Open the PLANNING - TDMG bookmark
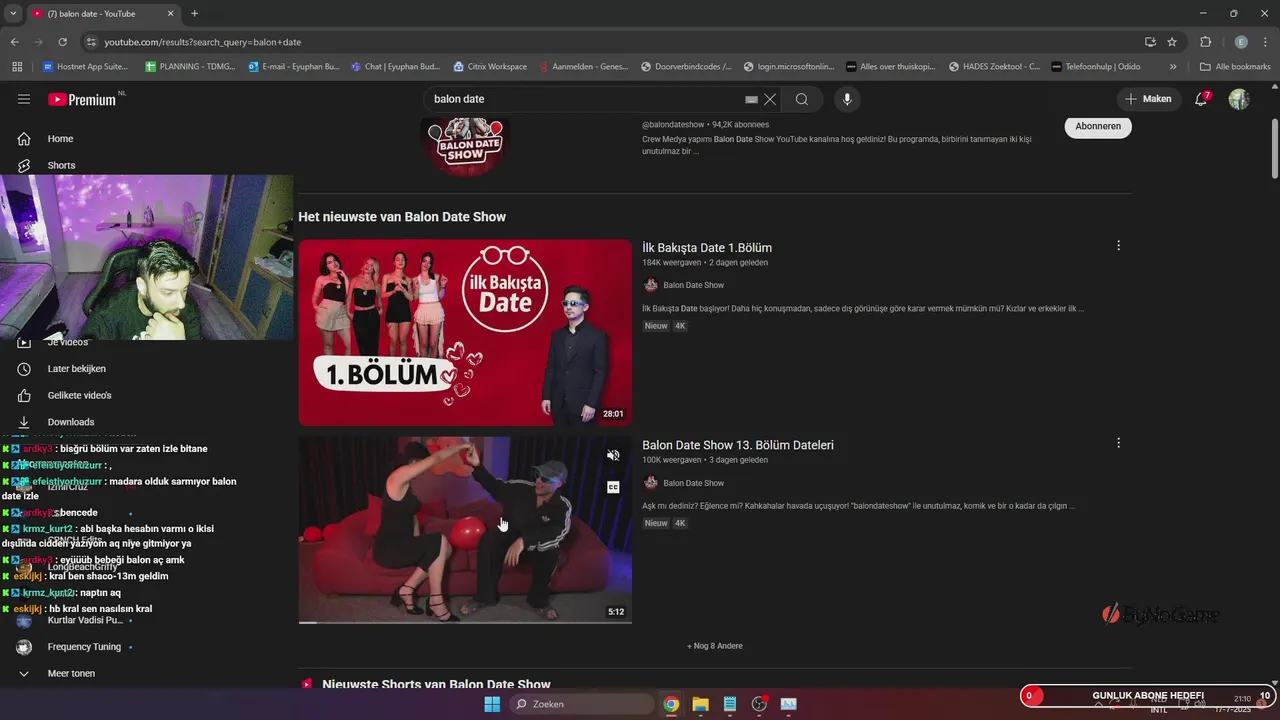Image resolution: width=1280 pixels, height=720 pixels. 190,67
